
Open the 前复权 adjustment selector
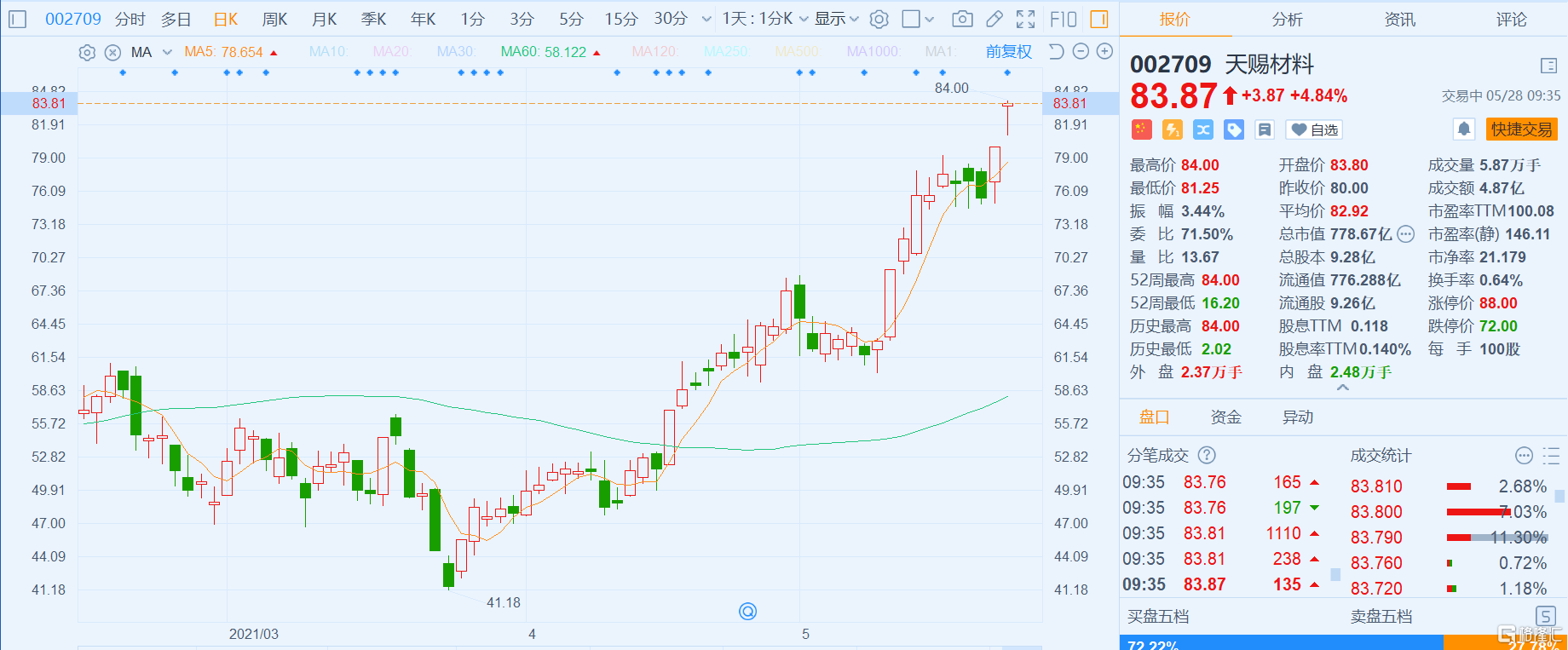point(1009,52)
